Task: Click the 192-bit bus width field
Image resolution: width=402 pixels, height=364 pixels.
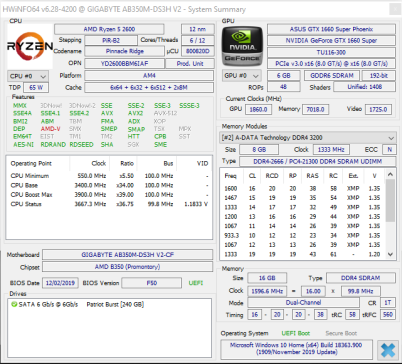Action: [x=379, y=76]
